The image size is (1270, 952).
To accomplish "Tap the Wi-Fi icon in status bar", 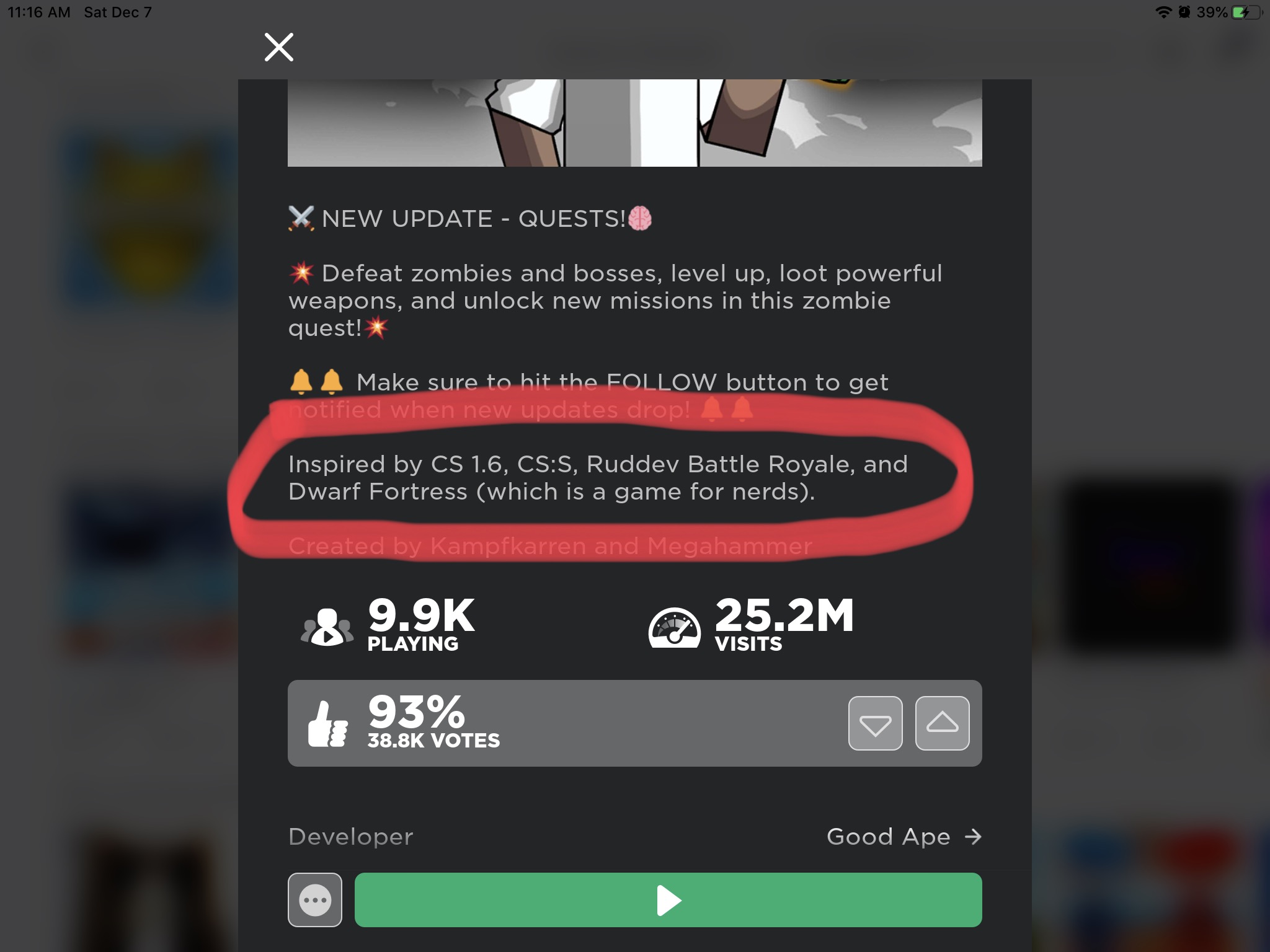I will tap(1163, 12).
